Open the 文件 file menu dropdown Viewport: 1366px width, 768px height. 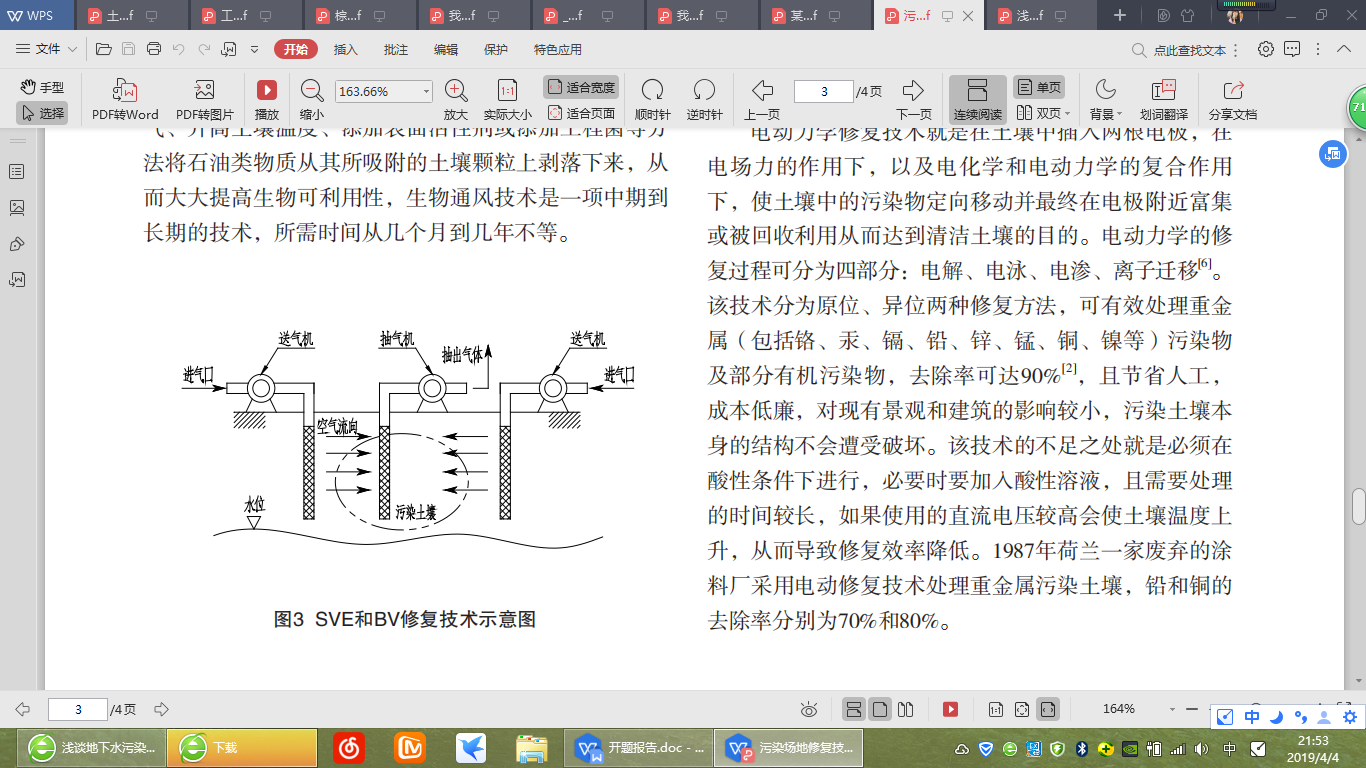click(47, 49)
